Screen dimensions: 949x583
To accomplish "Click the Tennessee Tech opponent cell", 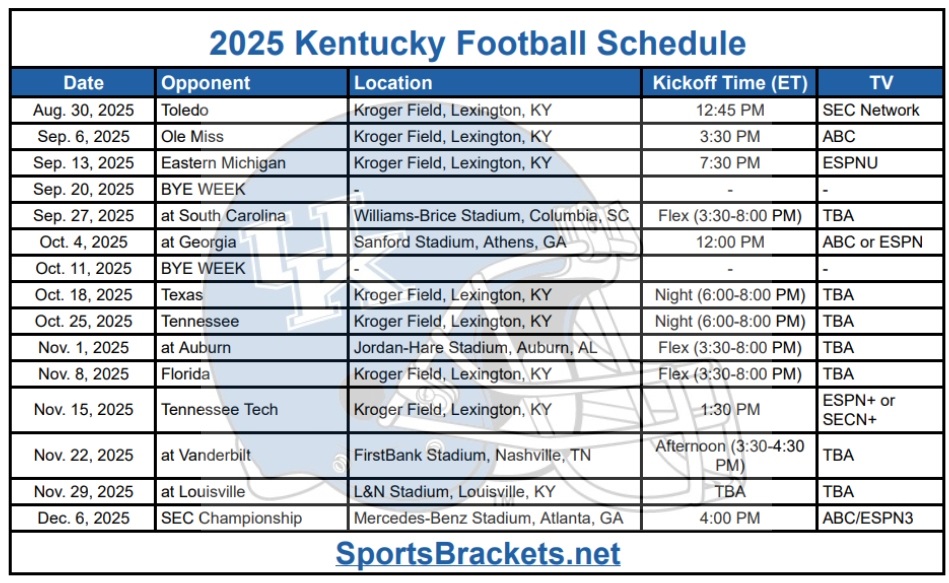I will [x=252, y=410].
